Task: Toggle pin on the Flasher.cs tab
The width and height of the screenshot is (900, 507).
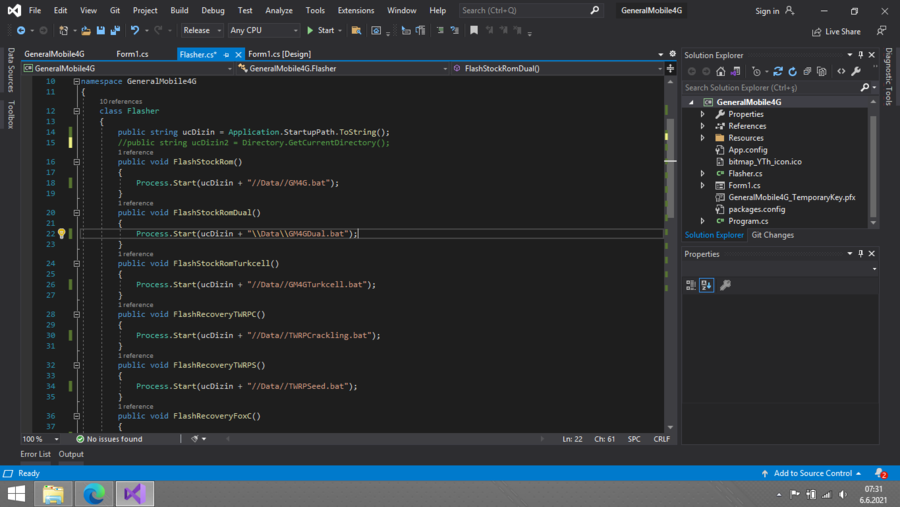Action: tap(227, 54)
